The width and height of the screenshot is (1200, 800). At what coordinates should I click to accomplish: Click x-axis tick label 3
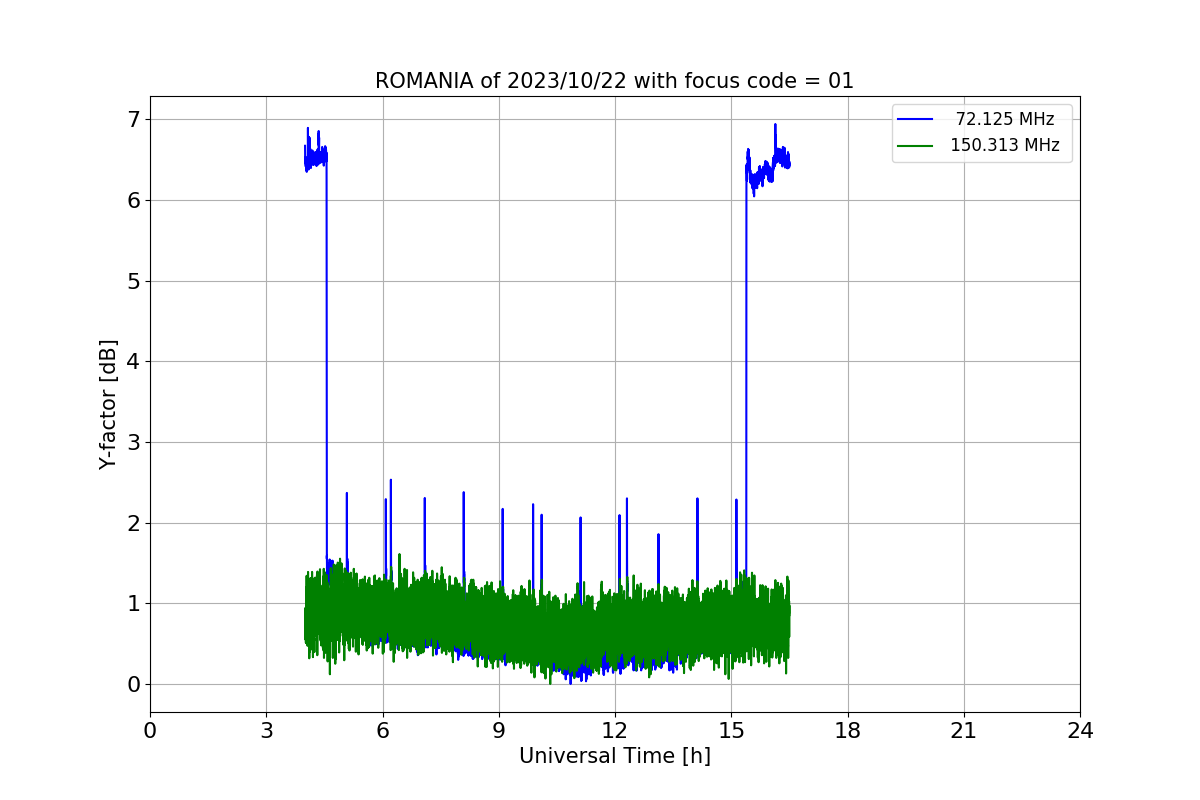[266, 731]
